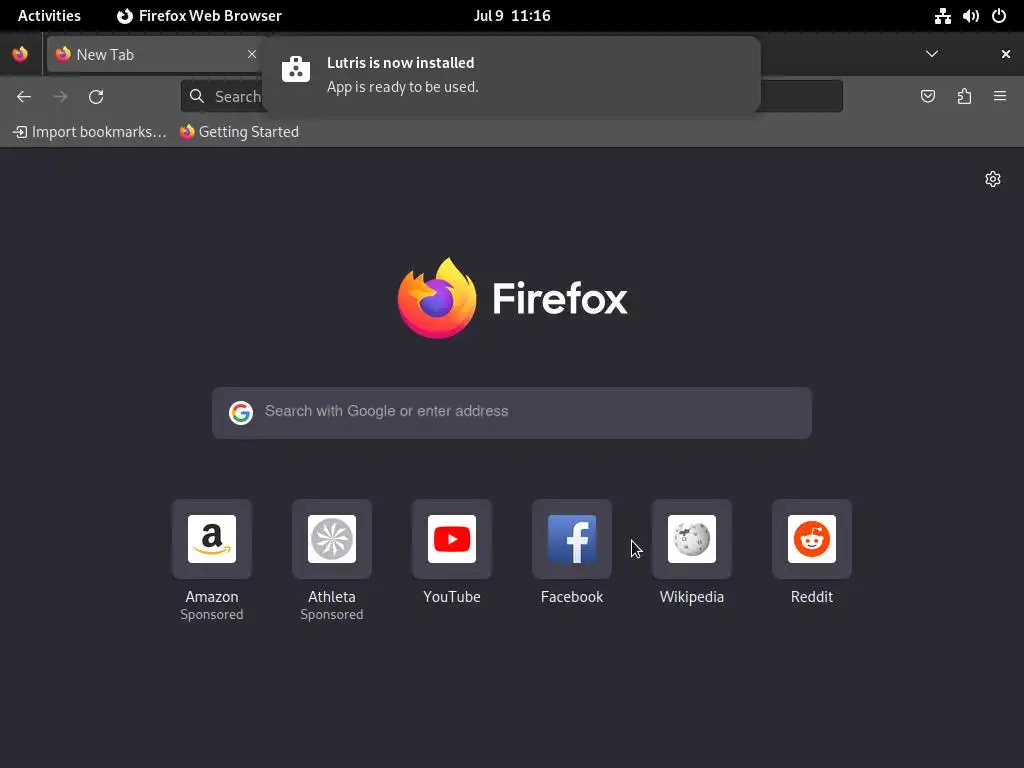Screen dimensions: 1024x768
Task: Click the magnifier icon in URL bar
Action: (197, 97)
